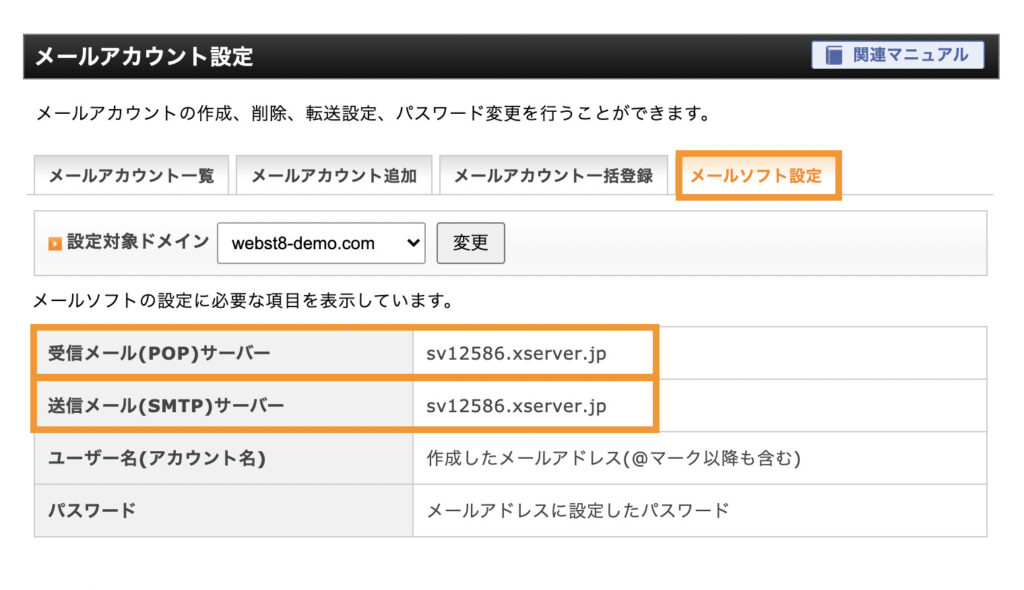Expand the webst8-demo.com domain dropdown

coord(320,243)
